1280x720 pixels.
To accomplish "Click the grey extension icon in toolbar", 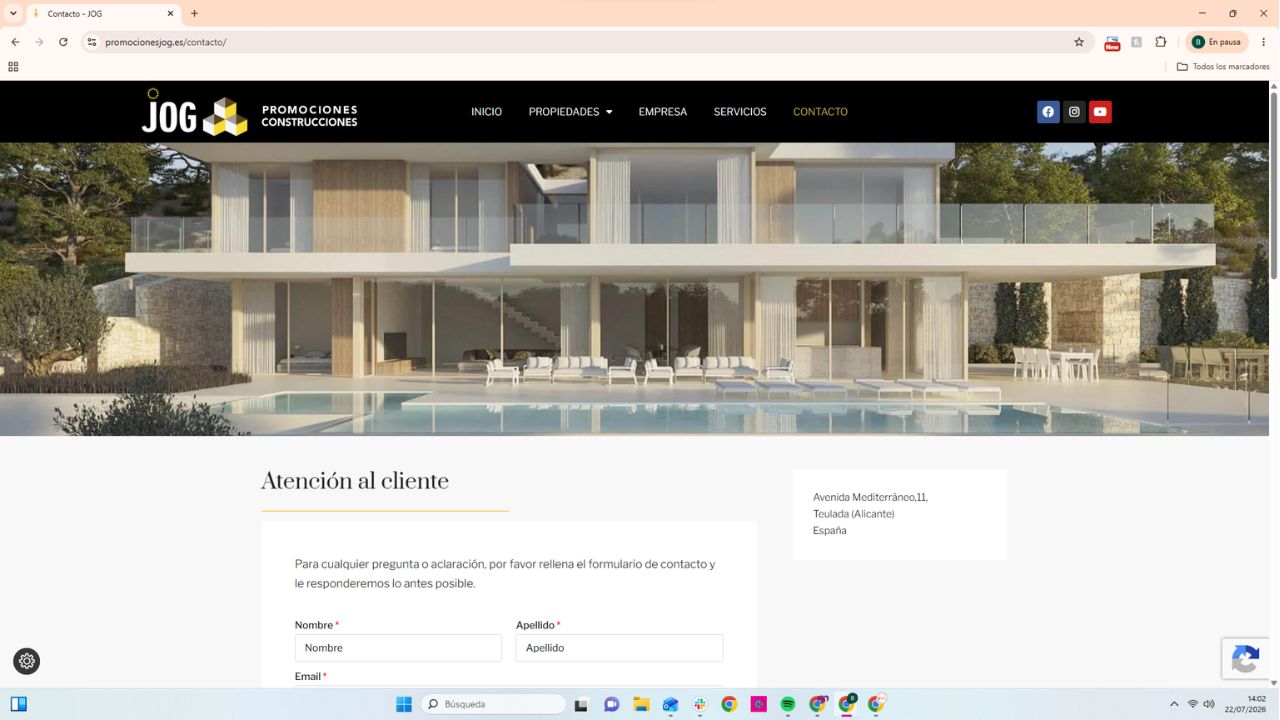I will (1137, 42).
